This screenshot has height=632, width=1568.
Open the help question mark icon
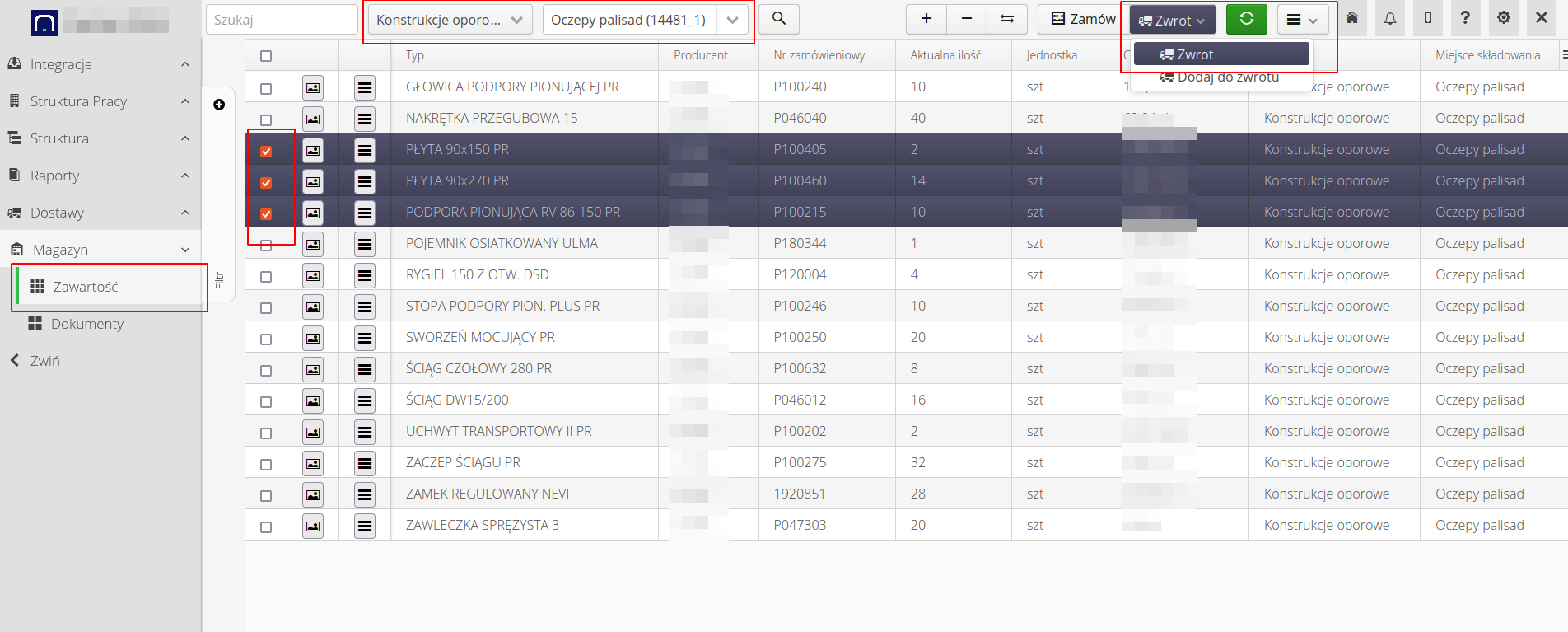1465,19
